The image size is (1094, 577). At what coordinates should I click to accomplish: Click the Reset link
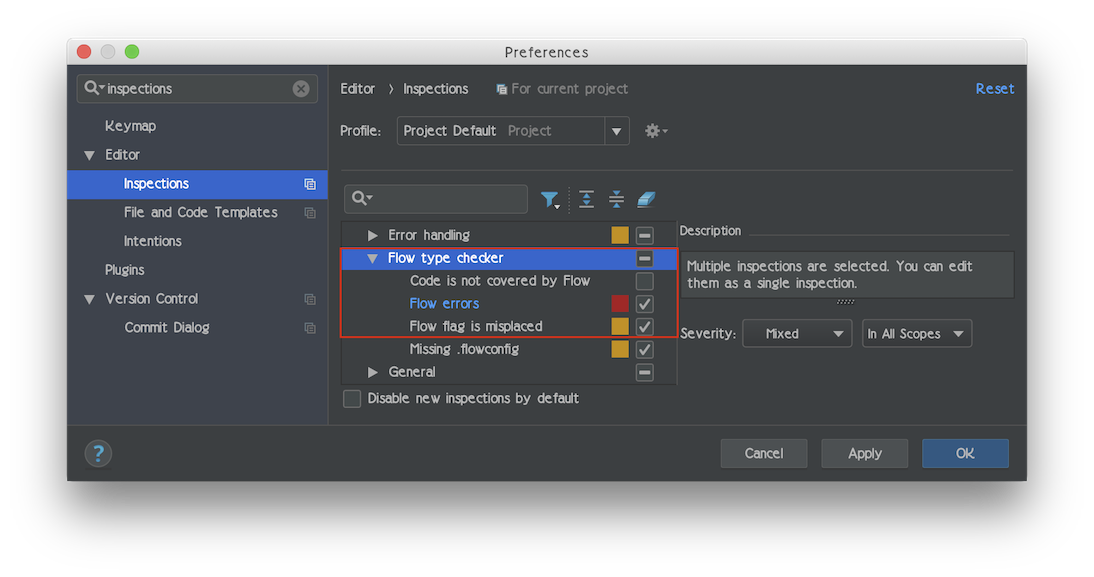point(994,89)
